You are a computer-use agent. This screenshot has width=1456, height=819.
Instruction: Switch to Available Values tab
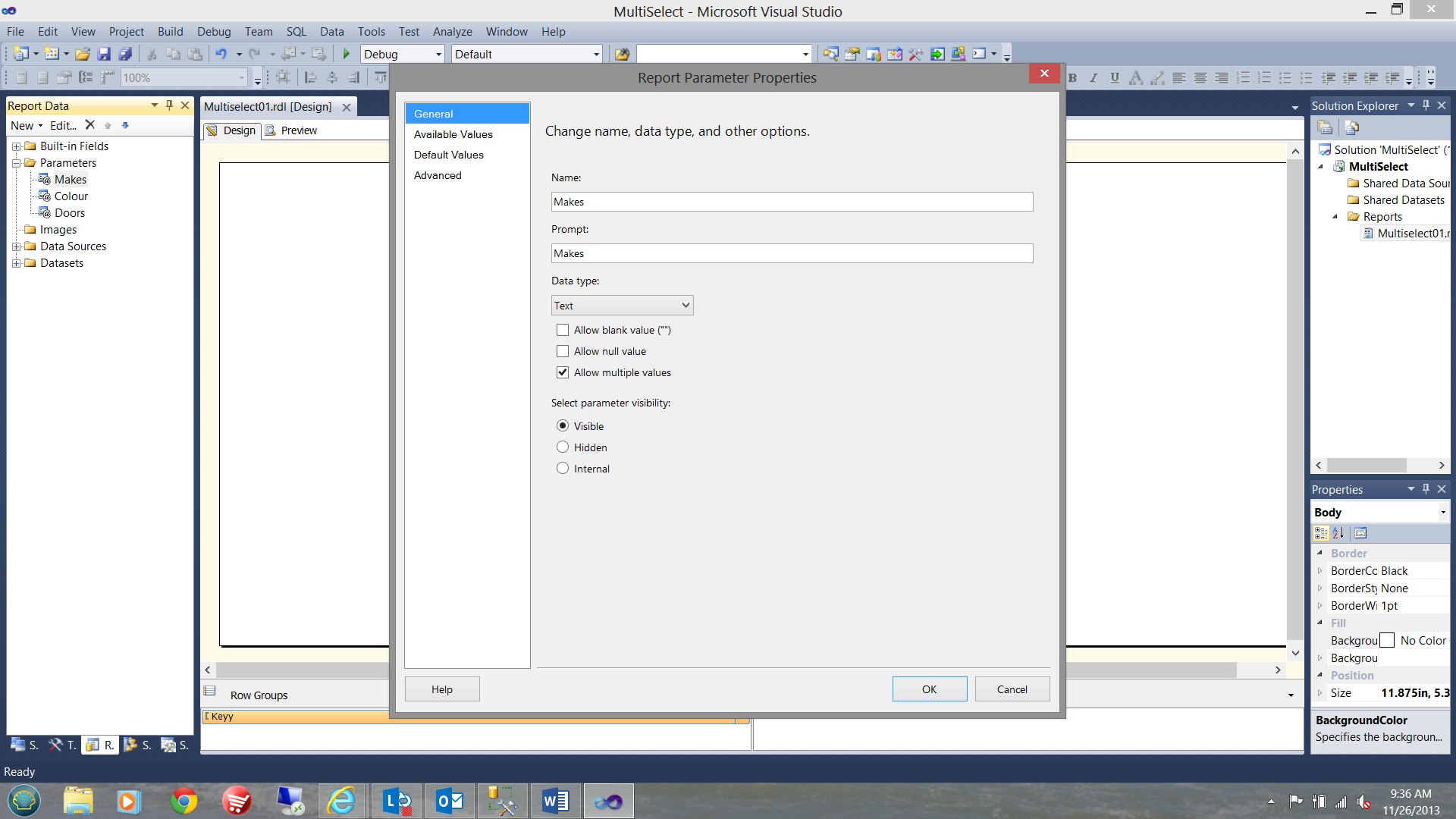click(453, 134)
